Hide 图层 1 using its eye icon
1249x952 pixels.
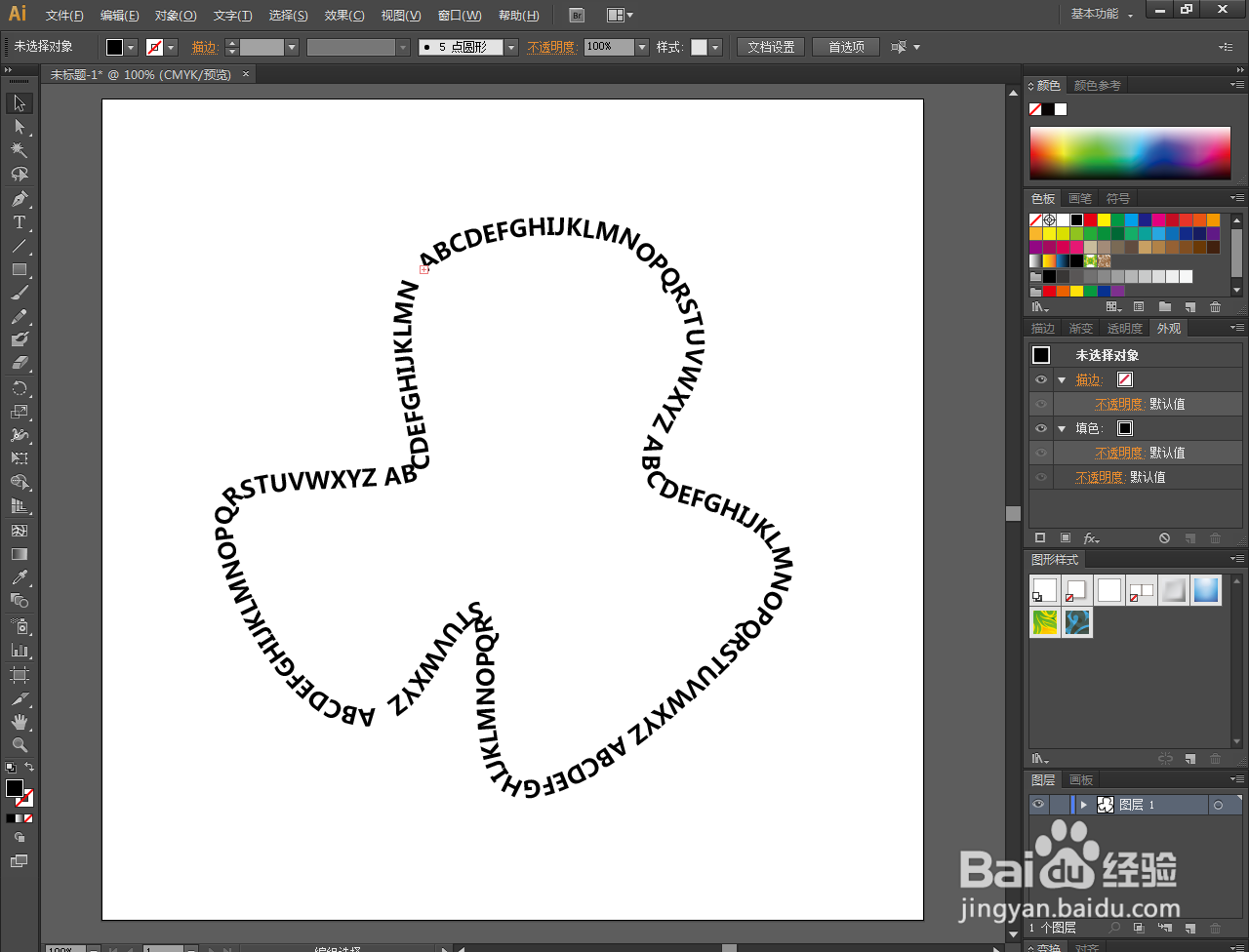point(1038,805)
